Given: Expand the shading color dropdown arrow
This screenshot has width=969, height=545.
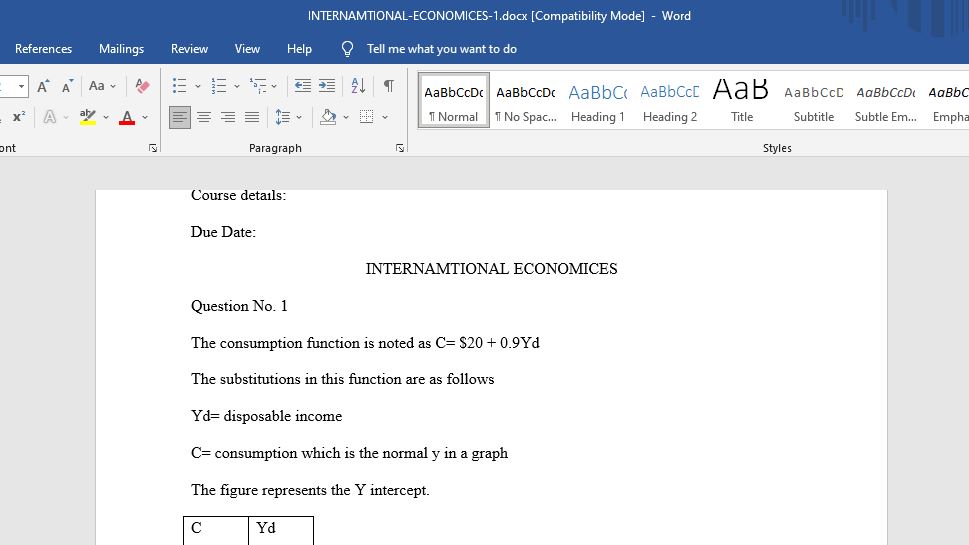Looking at the screenshot, I should pos(346,117).
